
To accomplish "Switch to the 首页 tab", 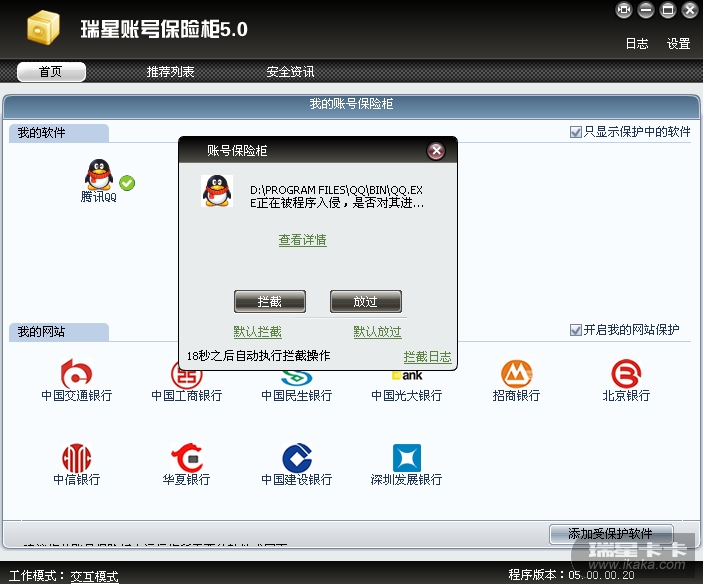I will tap(51, 72).
